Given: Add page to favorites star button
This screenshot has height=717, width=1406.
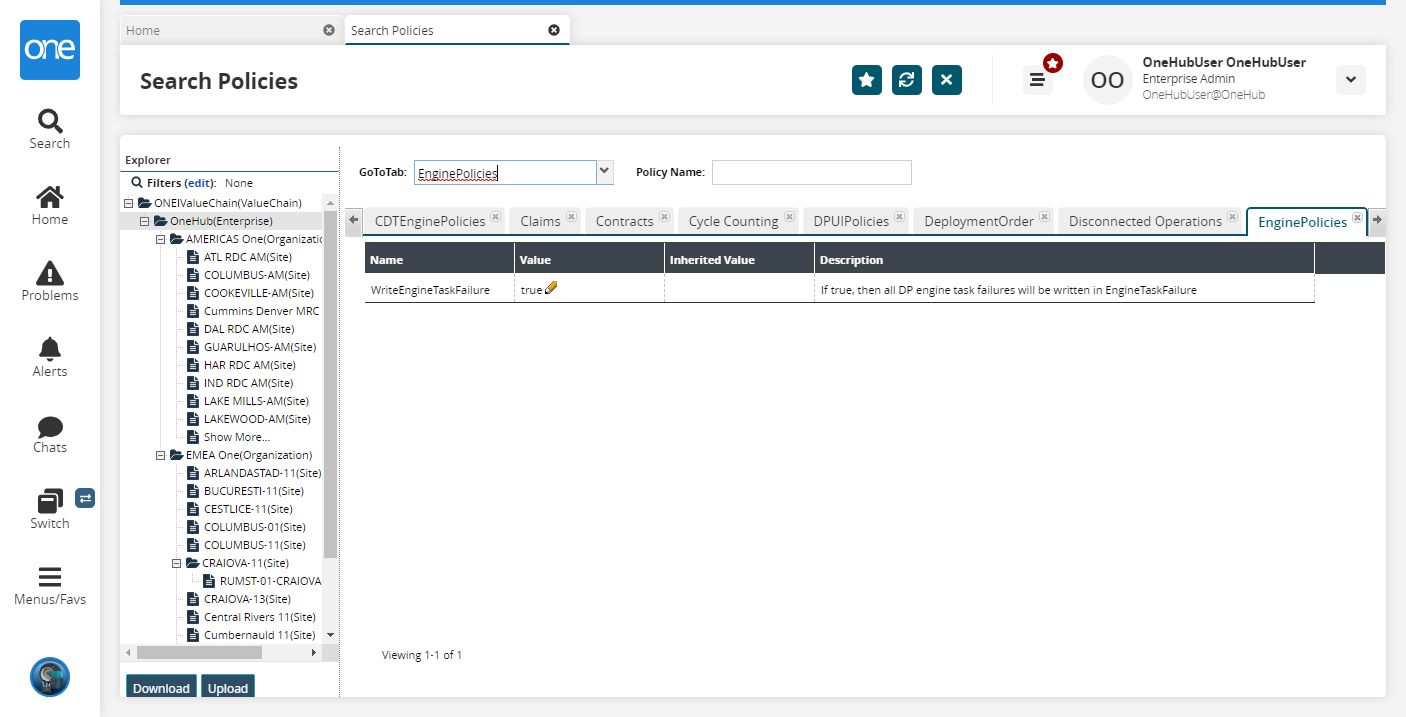Looking at the screenshot, I should click(x=867, y=80).
